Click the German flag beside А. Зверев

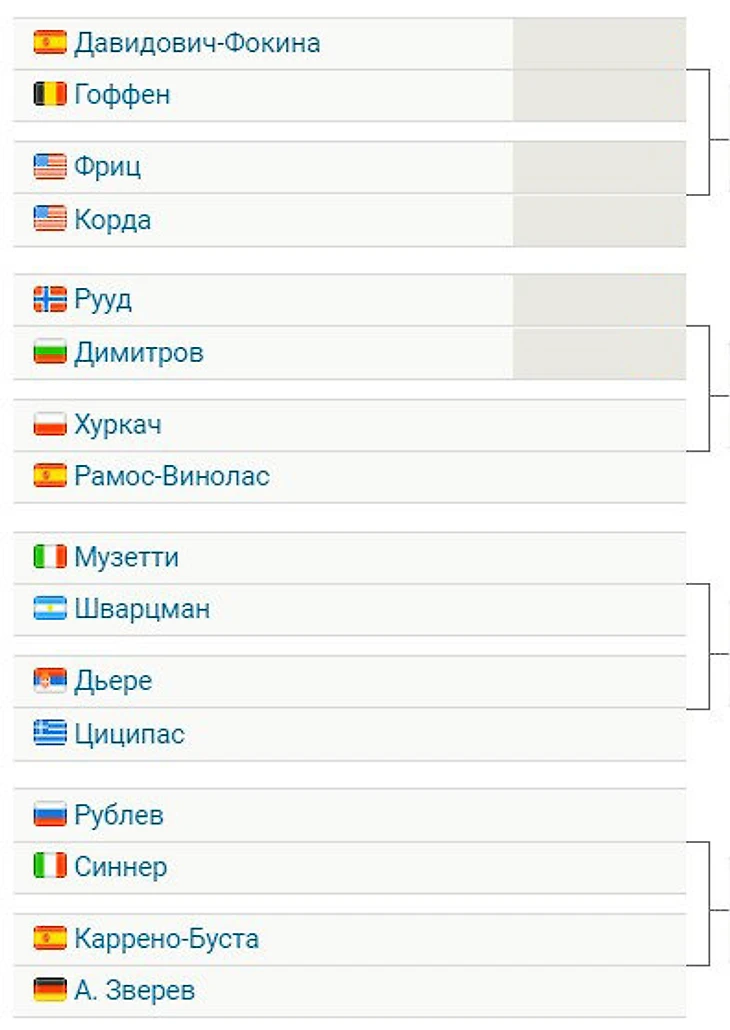[x=50, y=990]
